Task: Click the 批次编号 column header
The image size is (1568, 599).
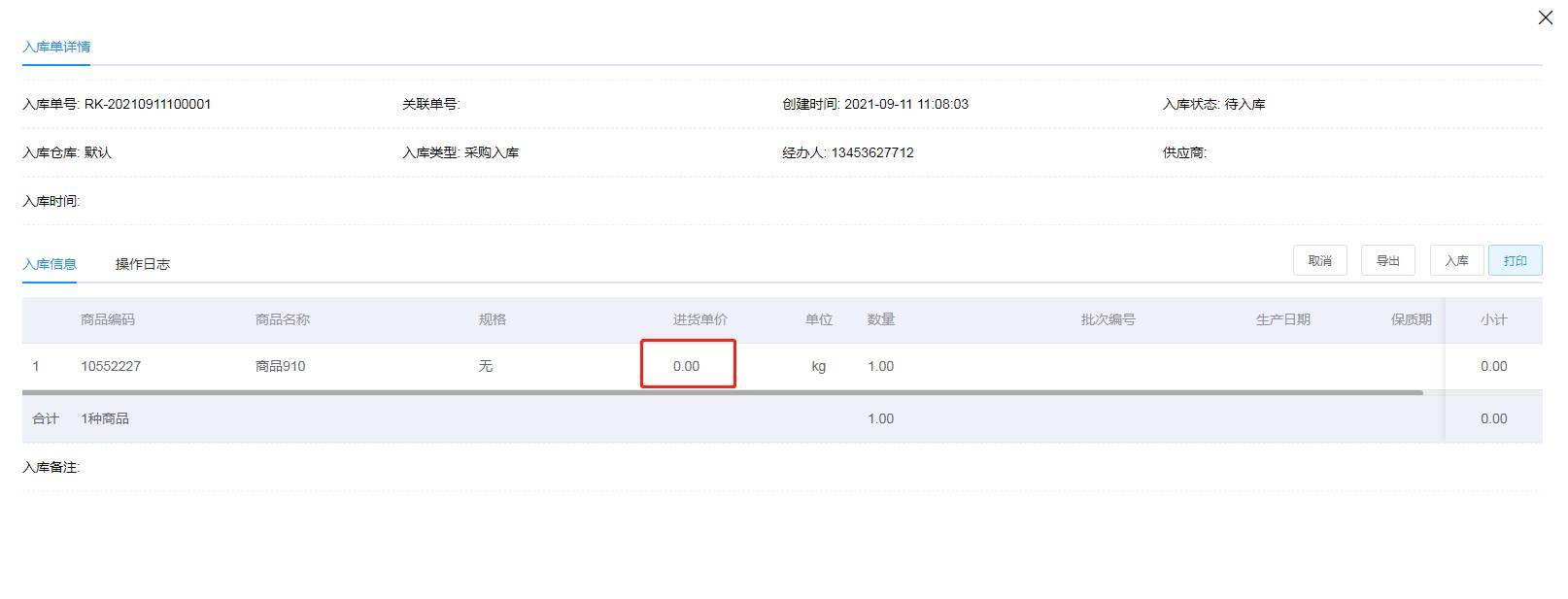Action: tap(1108, 319)
